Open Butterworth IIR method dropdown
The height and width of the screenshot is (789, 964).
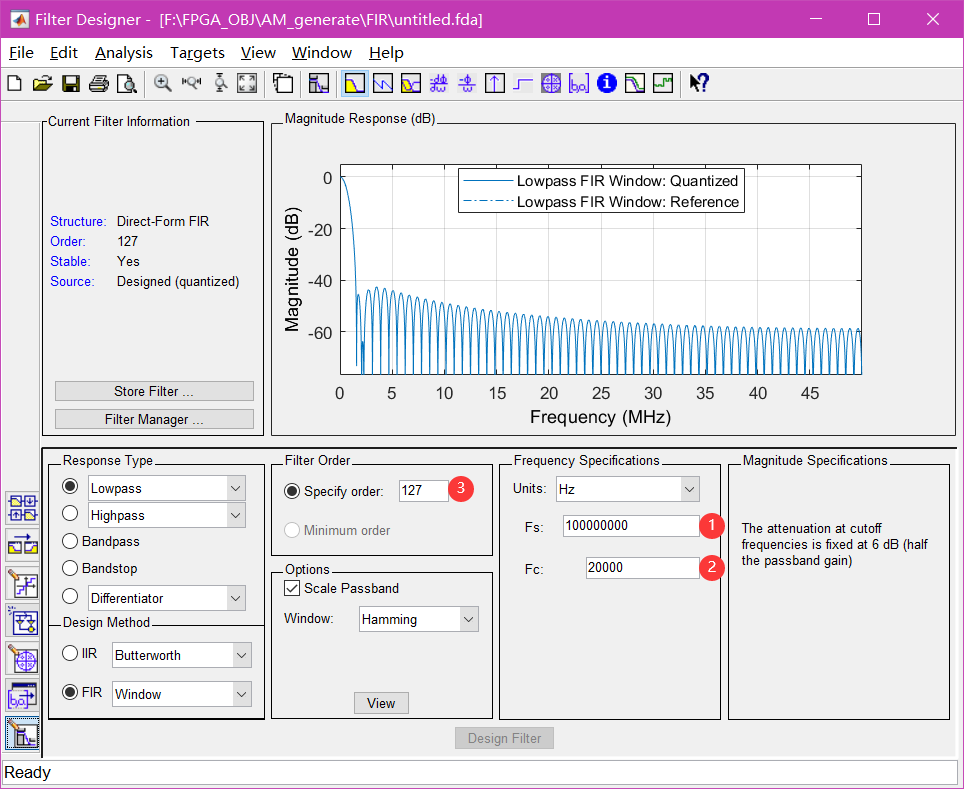coord(242,656)
